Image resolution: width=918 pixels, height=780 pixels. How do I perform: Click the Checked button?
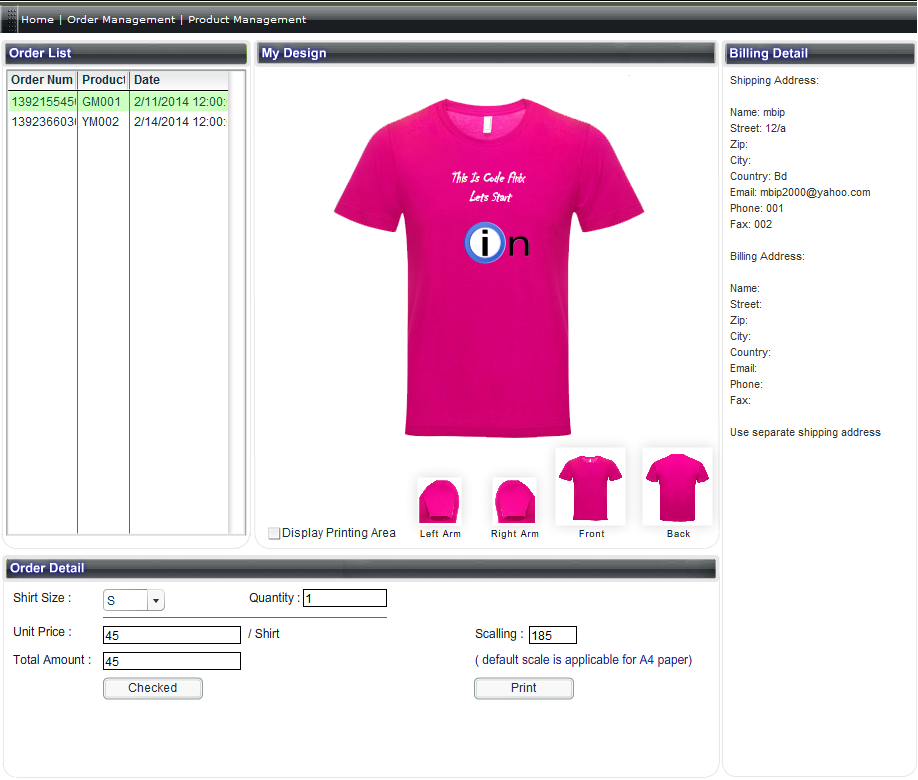point(153,688)
